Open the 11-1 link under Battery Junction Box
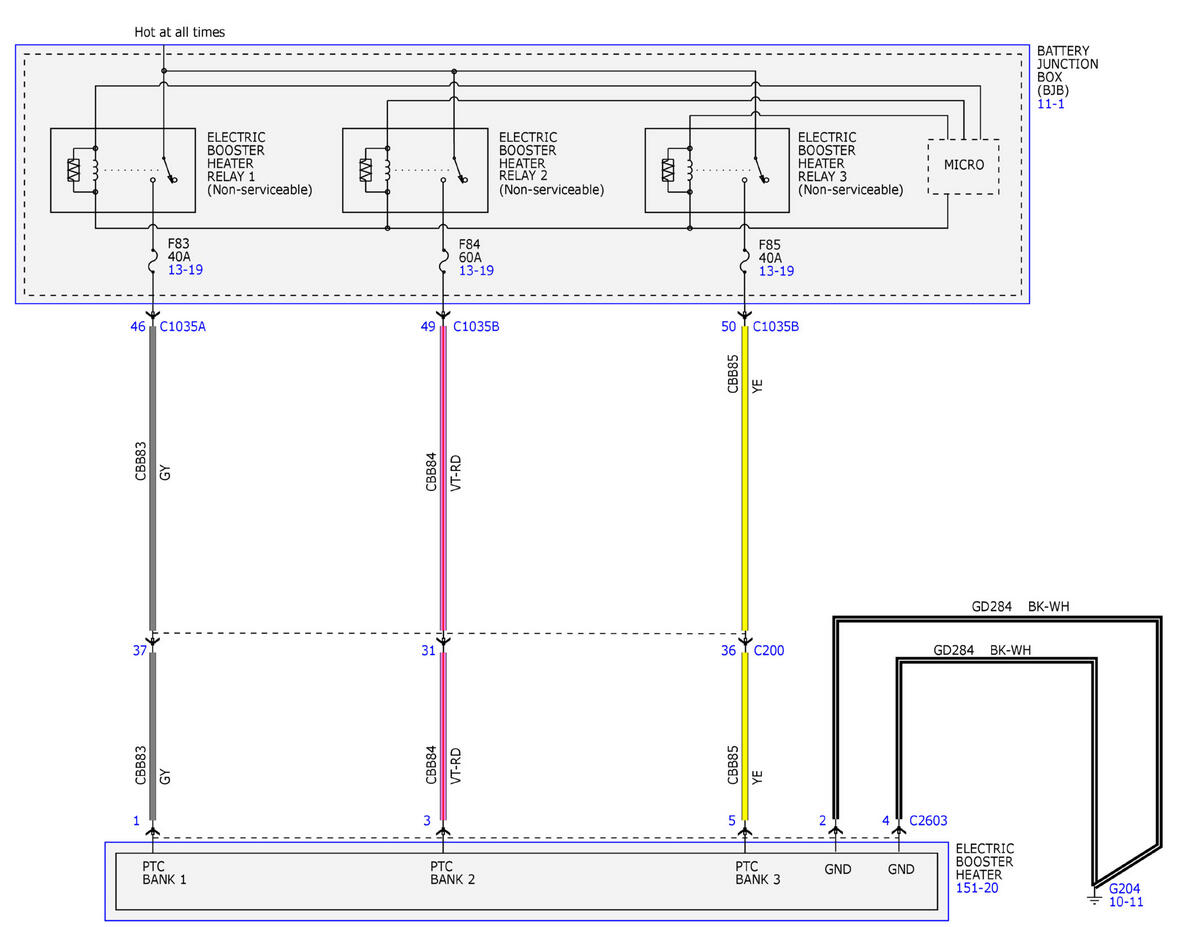The height and width of the screenshot is (927, 1200). tap(1050, 103)
